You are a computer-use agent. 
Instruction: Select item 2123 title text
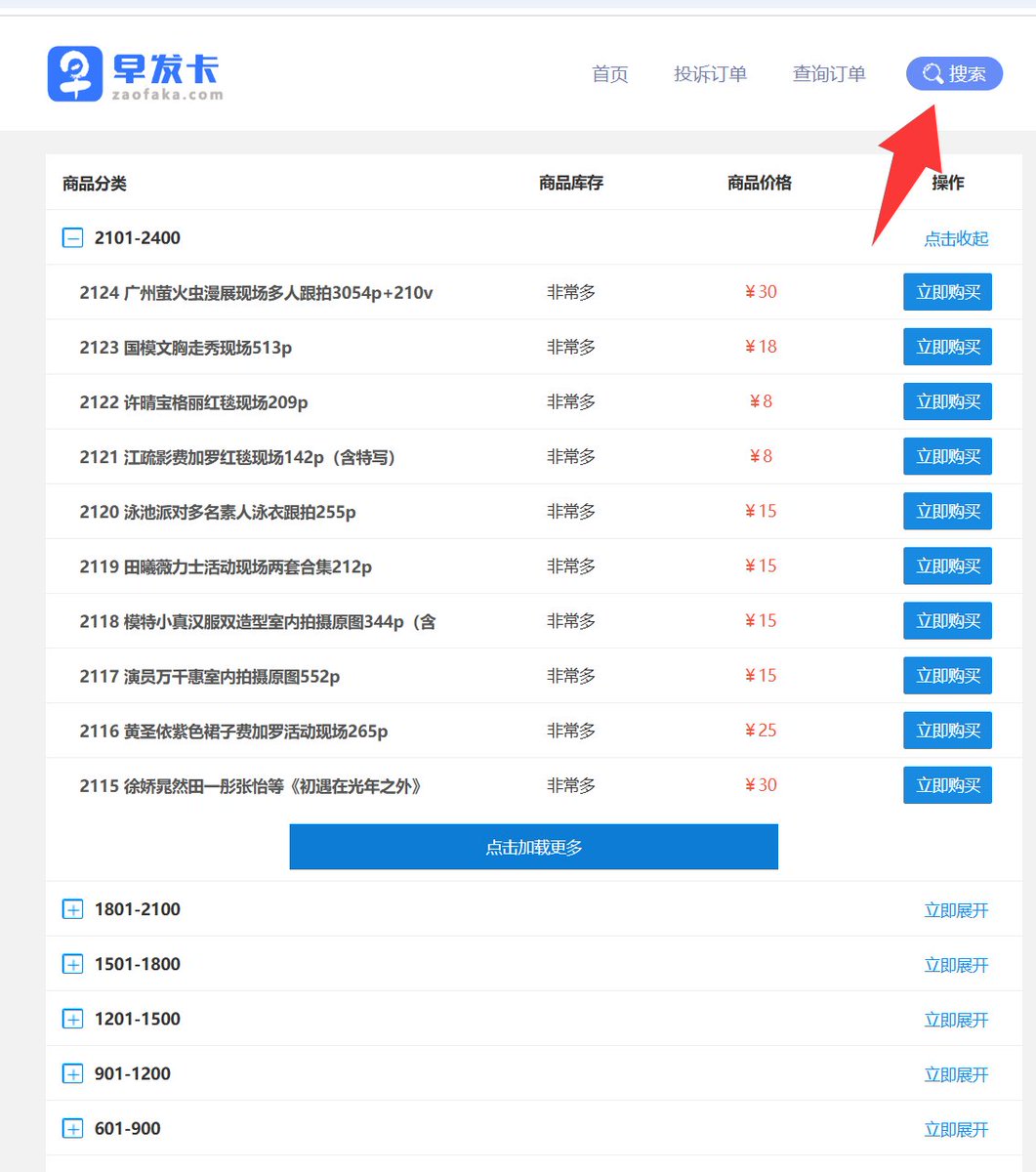(x=186, y=348)
